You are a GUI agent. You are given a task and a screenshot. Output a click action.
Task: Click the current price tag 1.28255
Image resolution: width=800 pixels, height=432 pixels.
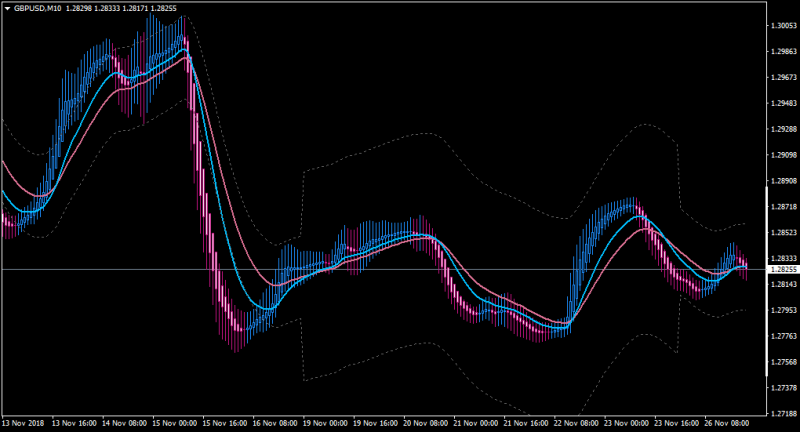783,269
